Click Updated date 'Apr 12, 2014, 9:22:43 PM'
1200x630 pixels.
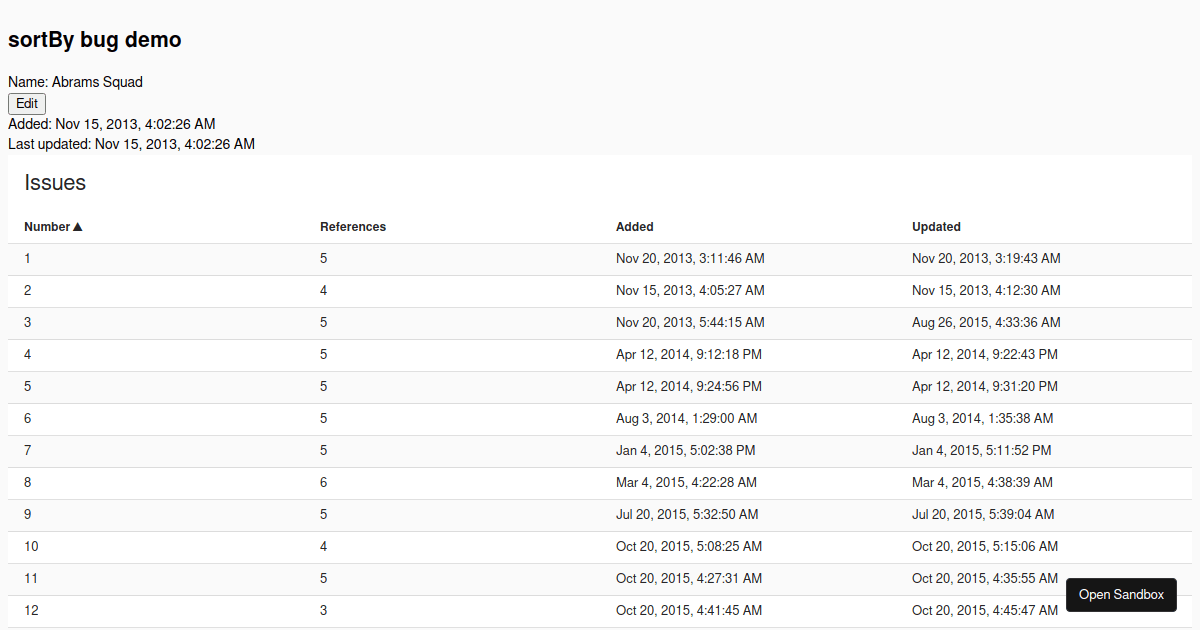pyautogui.click(x=985, y=355)
